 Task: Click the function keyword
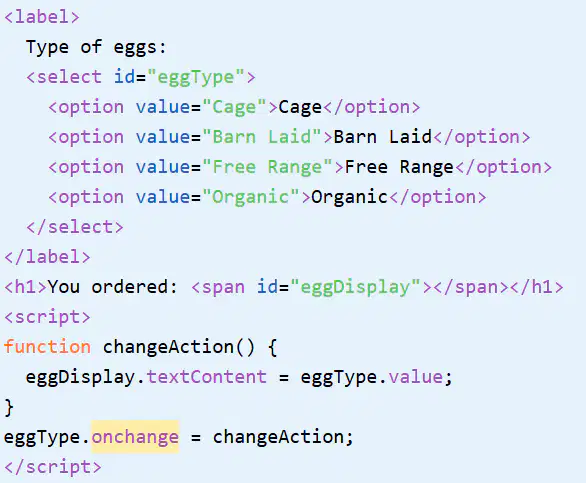point(47,347)
